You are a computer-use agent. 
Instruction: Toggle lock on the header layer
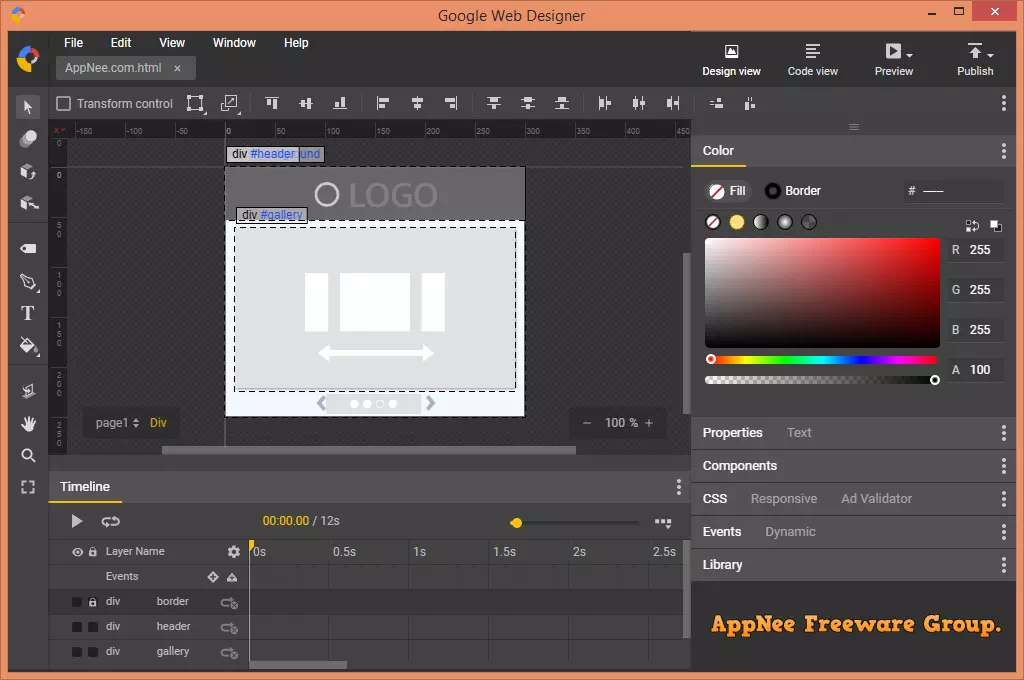pos(93,627)
